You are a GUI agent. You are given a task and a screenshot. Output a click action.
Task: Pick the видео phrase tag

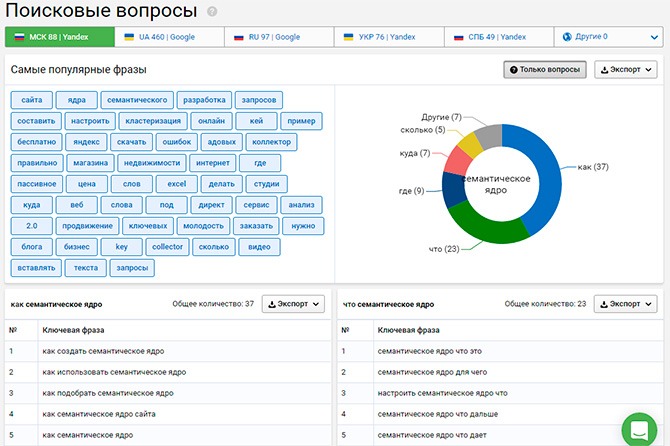(x=259, y=246)
